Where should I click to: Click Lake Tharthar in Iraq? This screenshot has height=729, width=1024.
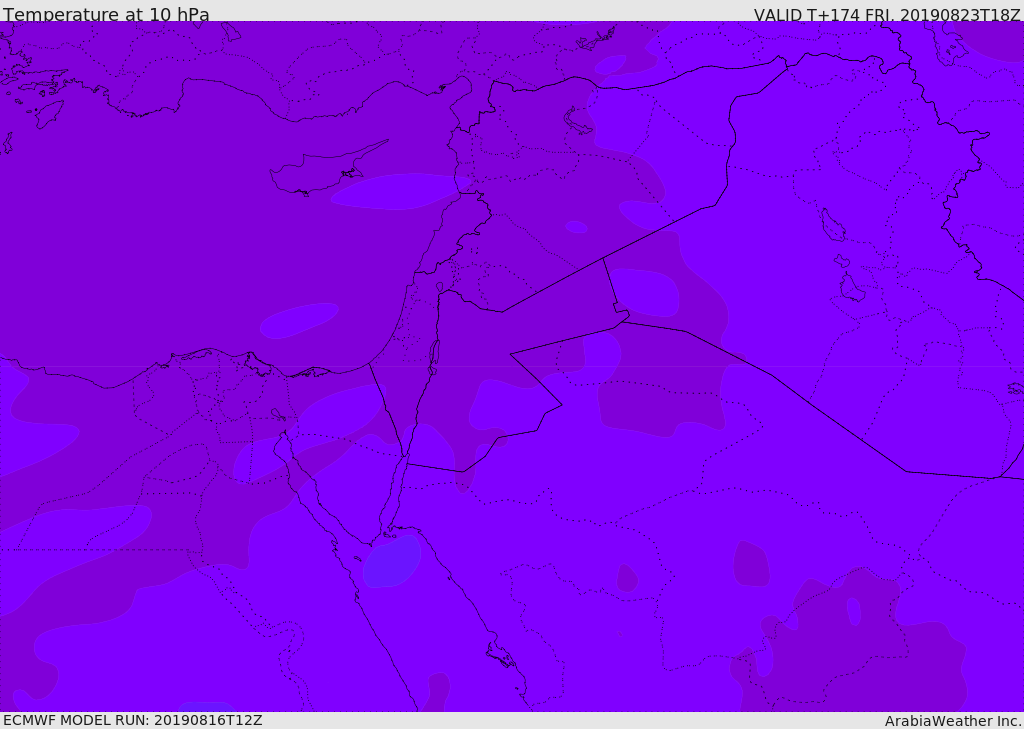click(x=832, y=226)
